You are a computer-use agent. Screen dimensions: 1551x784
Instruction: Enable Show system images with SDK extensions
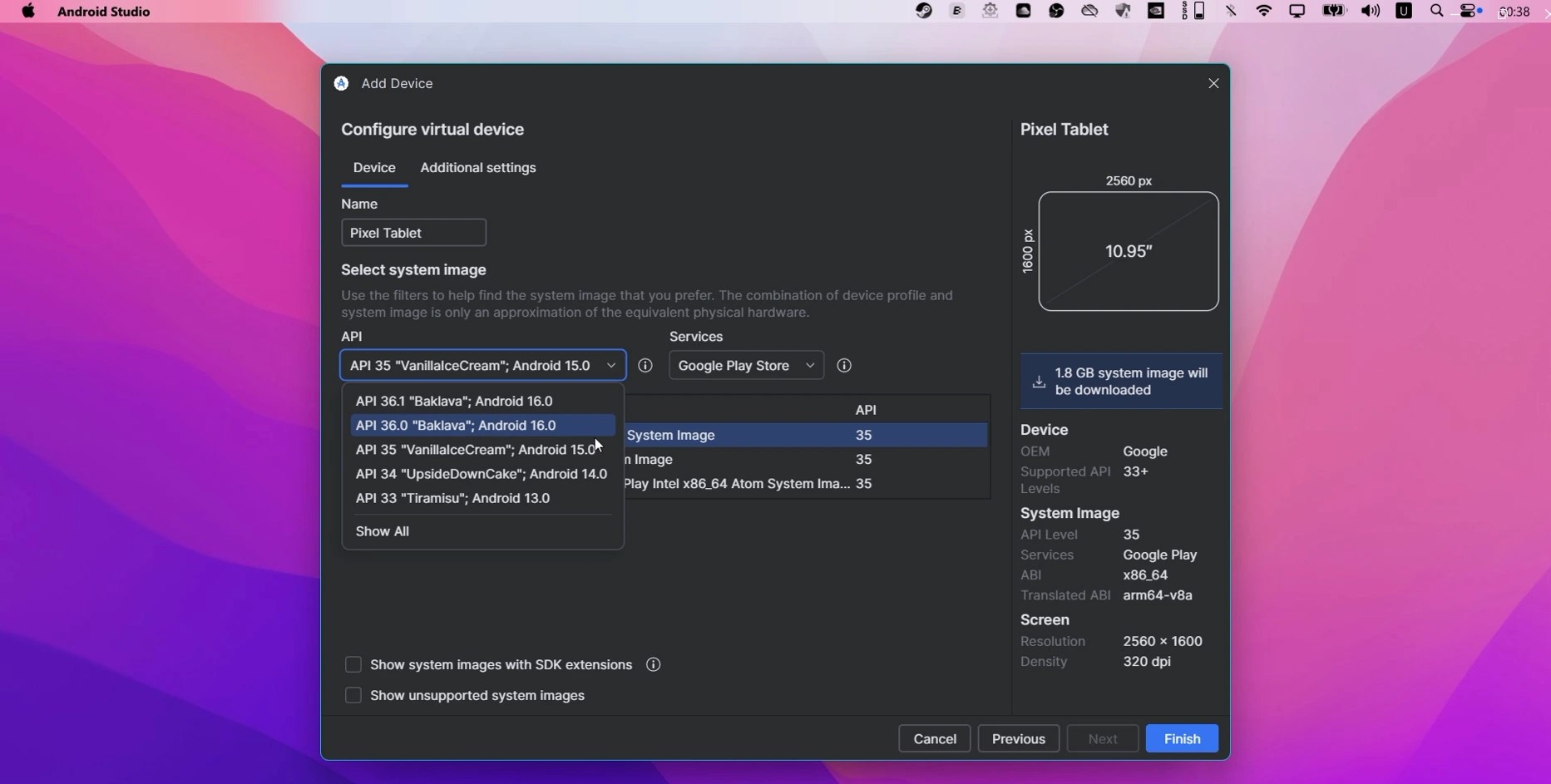(353, 665)
